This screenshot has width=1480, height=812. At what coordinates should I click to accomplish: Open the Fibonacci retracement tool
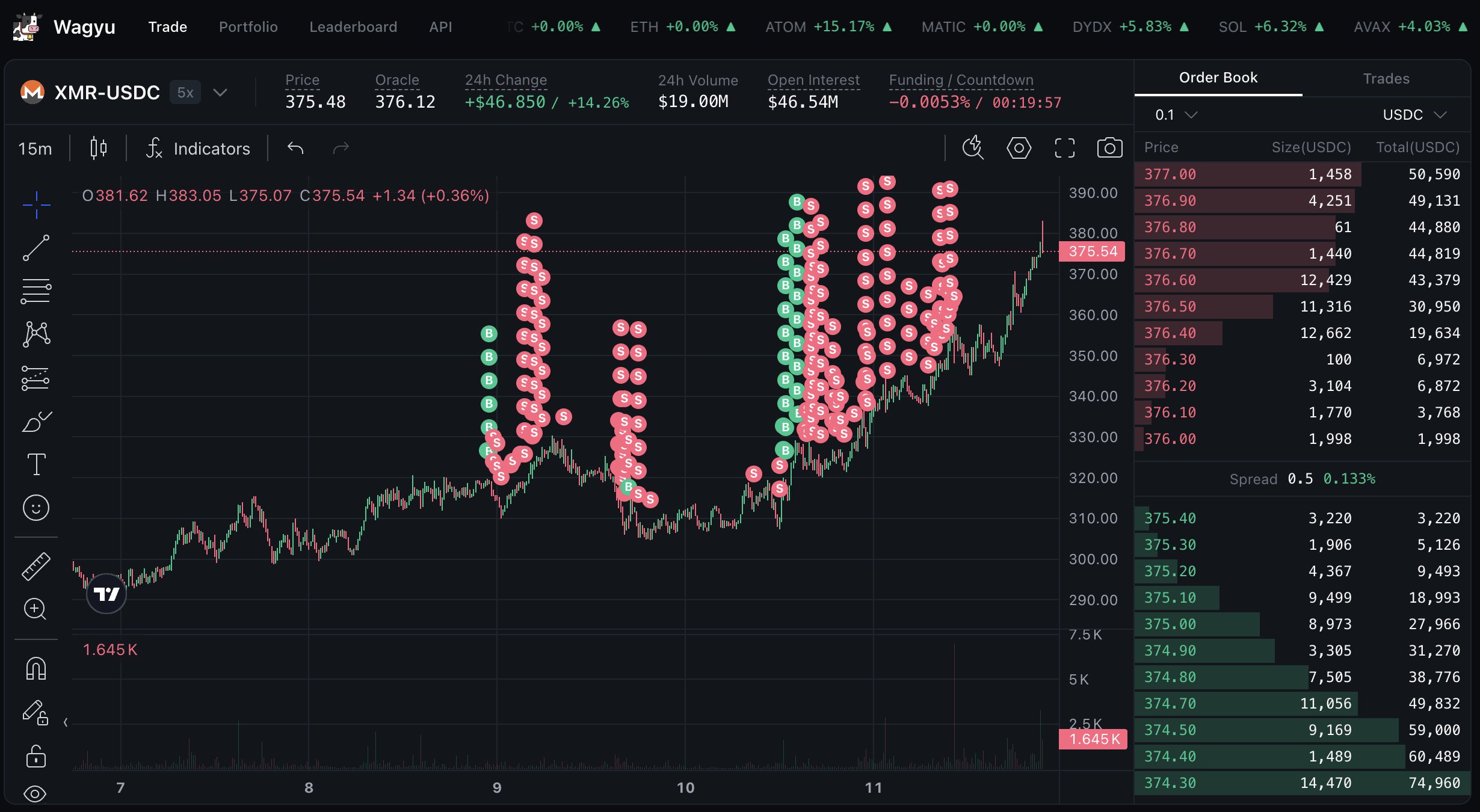pos(36,291)
